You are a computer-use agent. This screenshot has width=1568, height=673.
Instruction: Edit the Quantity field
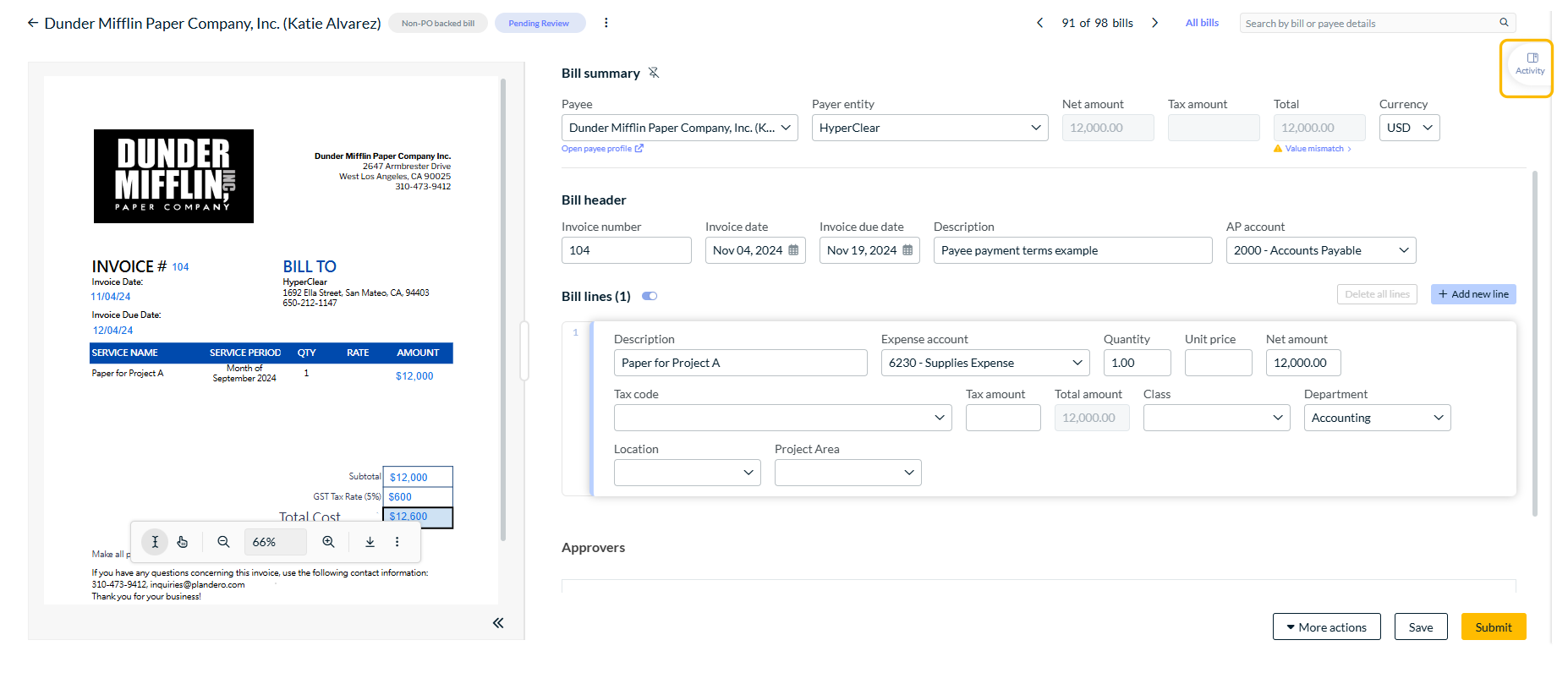[x=1138, y=363]
